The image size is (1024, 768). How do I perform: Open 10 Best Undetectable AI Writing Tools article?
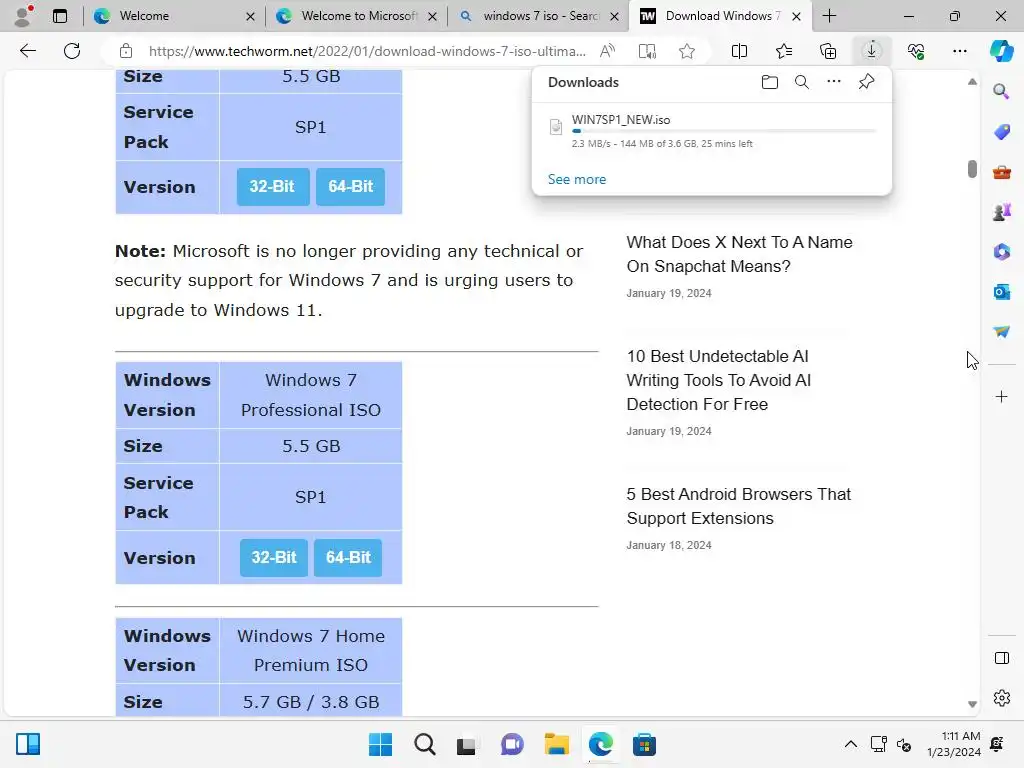tap(718, 380)
